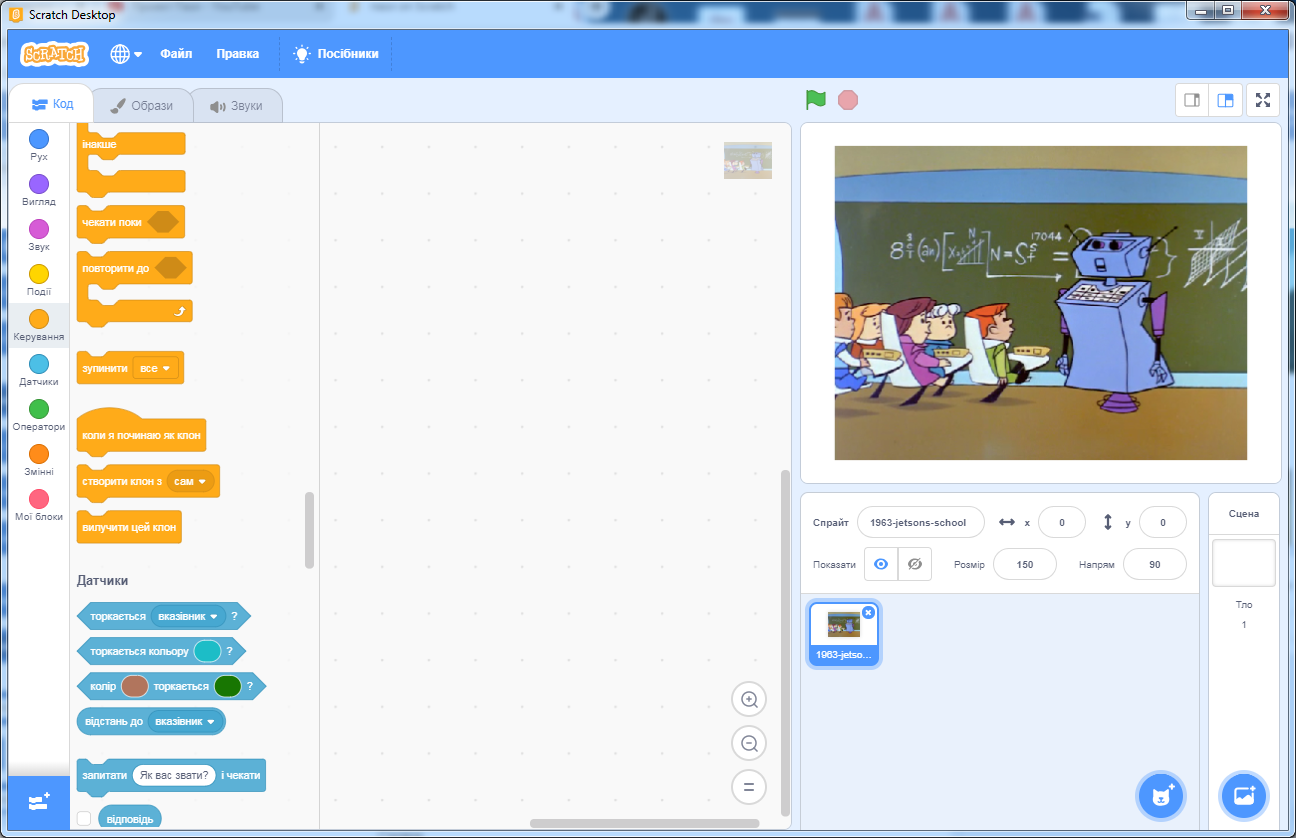Open the Правка menu

pos(237,54)
